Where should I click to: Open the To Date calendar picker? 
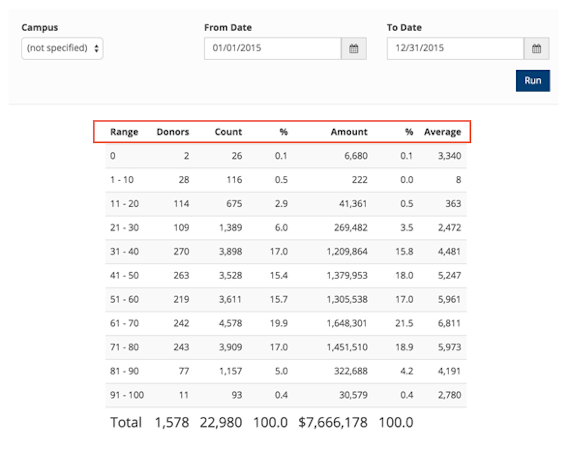(536, 48)
